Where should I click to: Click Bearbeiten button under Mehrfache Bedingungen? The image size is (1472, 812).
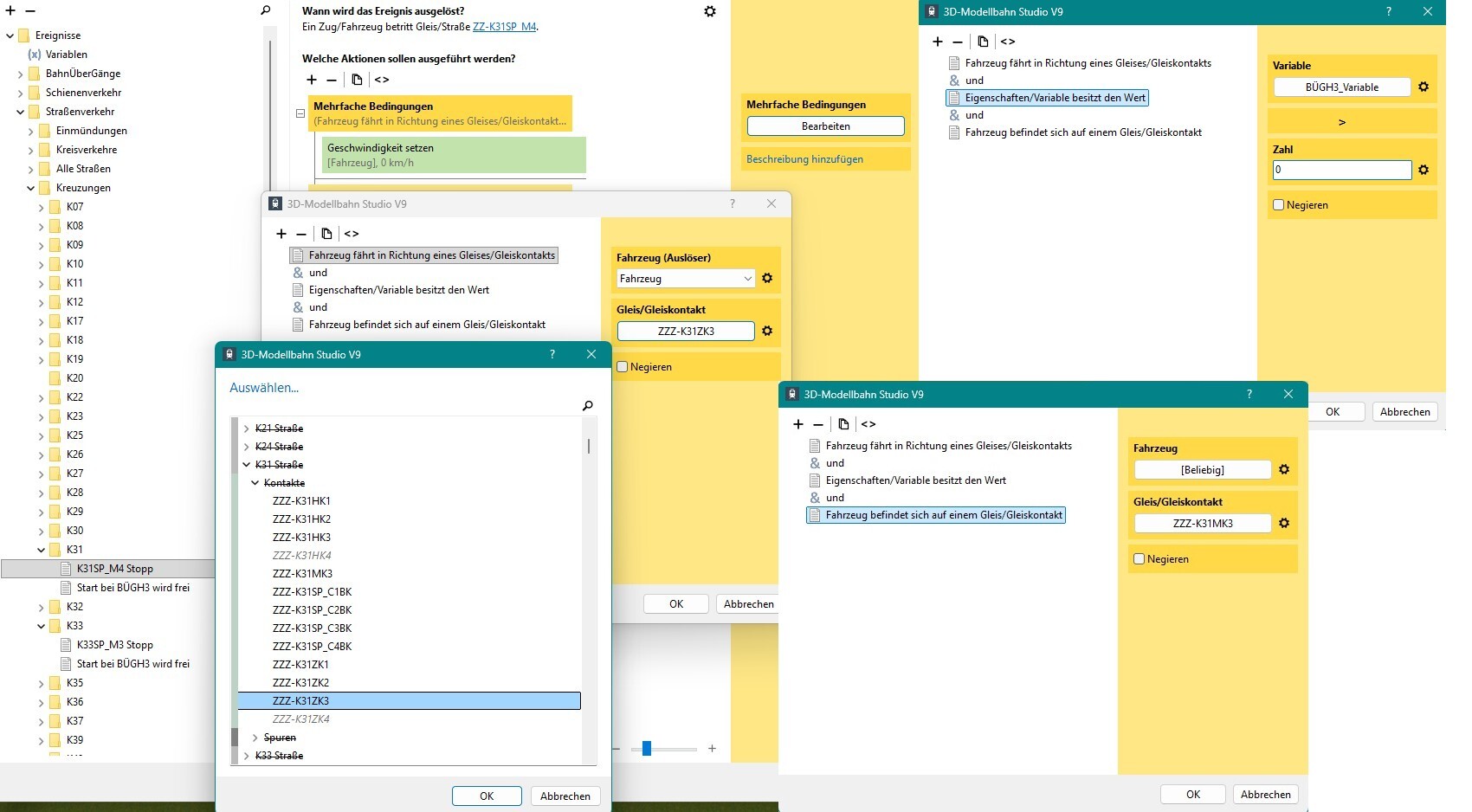click(825, 126)
